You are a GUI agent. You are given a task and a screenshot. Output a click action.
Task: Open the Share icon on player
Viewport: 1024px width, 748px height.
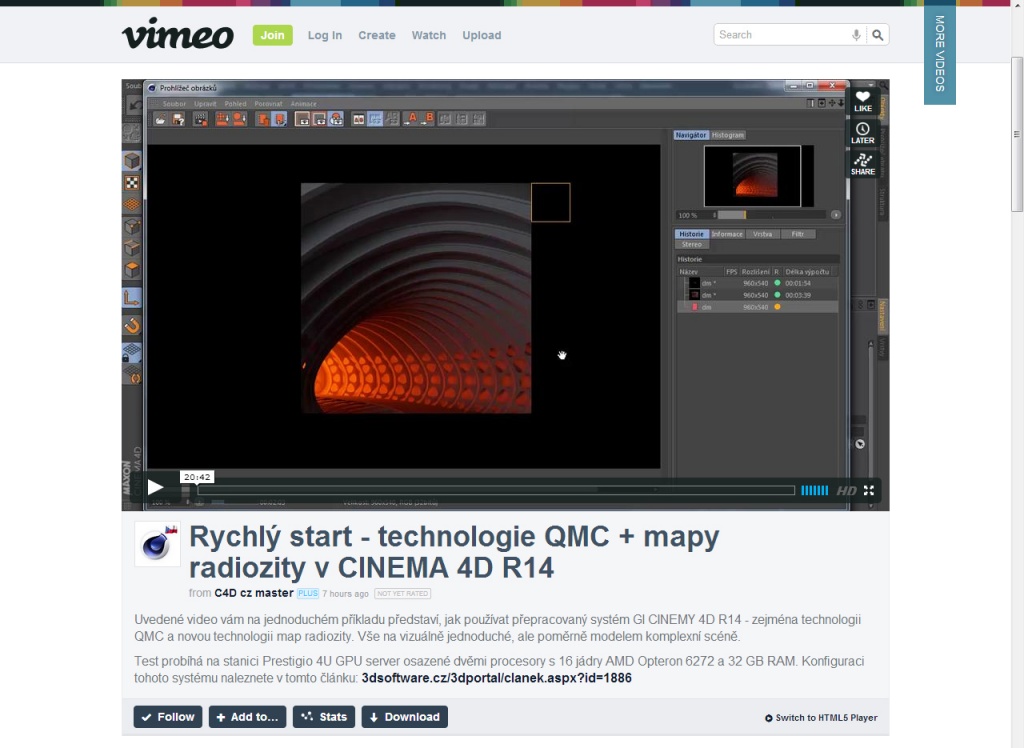[863, 164]
